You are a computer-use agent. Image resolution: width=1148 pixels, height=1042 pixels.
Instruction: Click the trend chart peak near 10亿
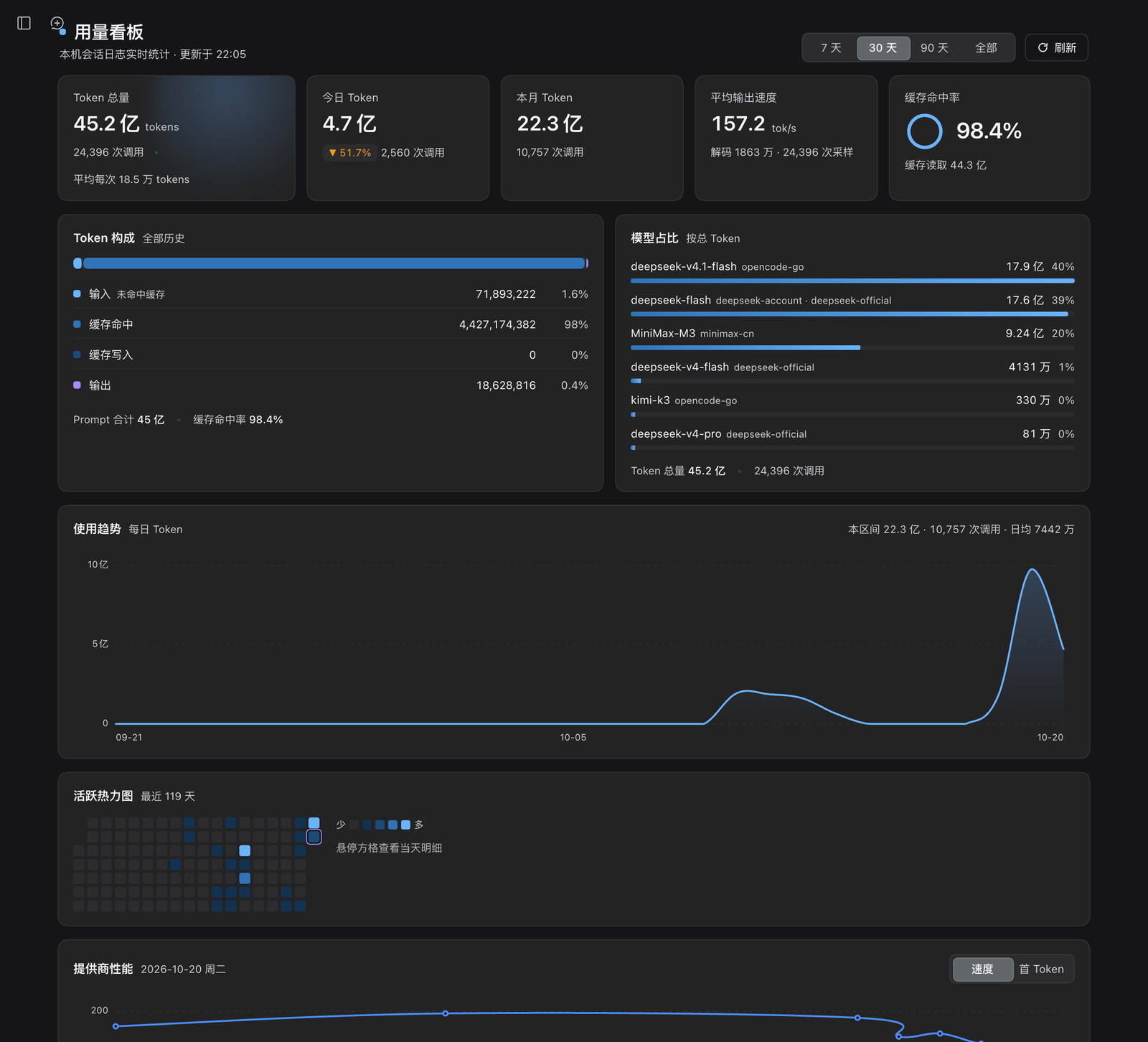1032,570
